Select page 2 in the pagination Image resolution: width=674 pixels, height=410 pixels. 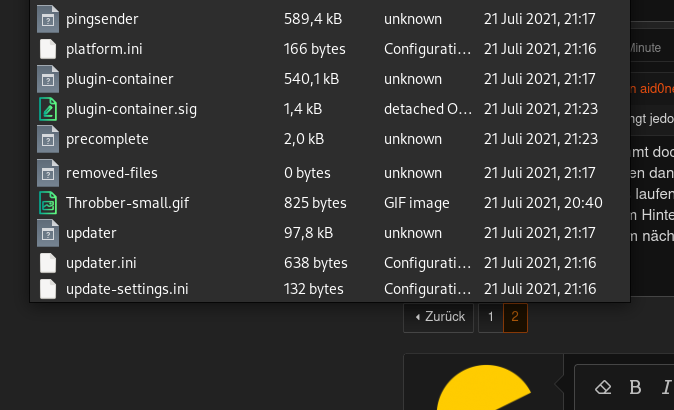click(x=515, y=318)
